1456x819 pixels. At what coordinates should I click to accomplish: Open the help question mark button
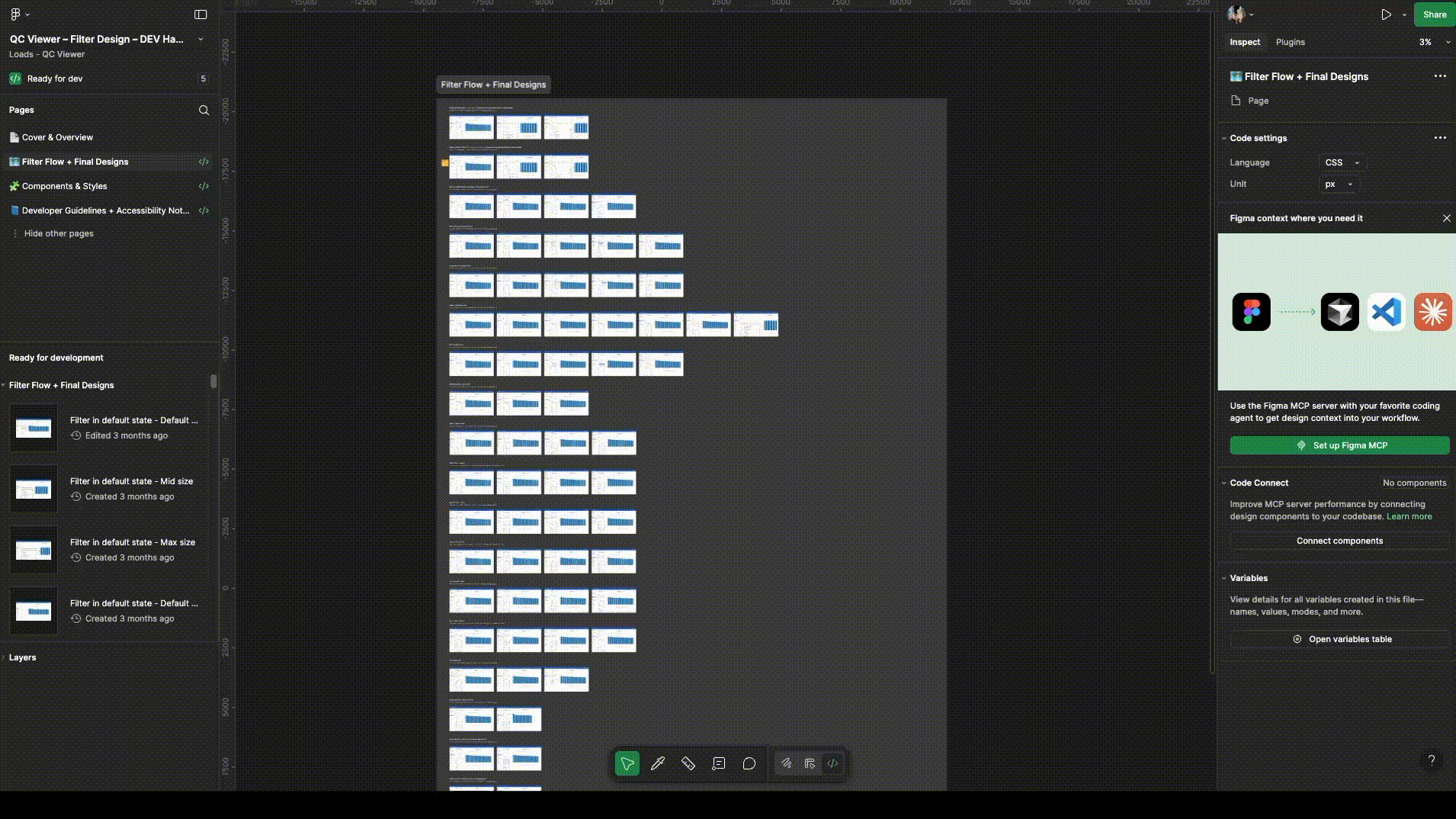(x=1432, y=760)
